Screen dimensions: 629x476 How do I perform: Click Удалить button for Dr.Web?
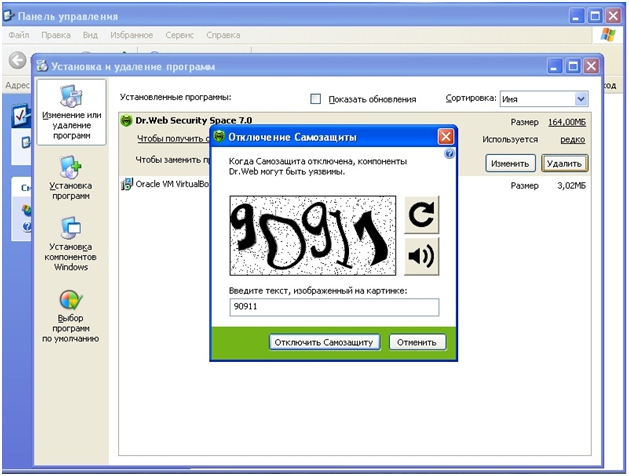pyautogui.click(x=564, y=164)
